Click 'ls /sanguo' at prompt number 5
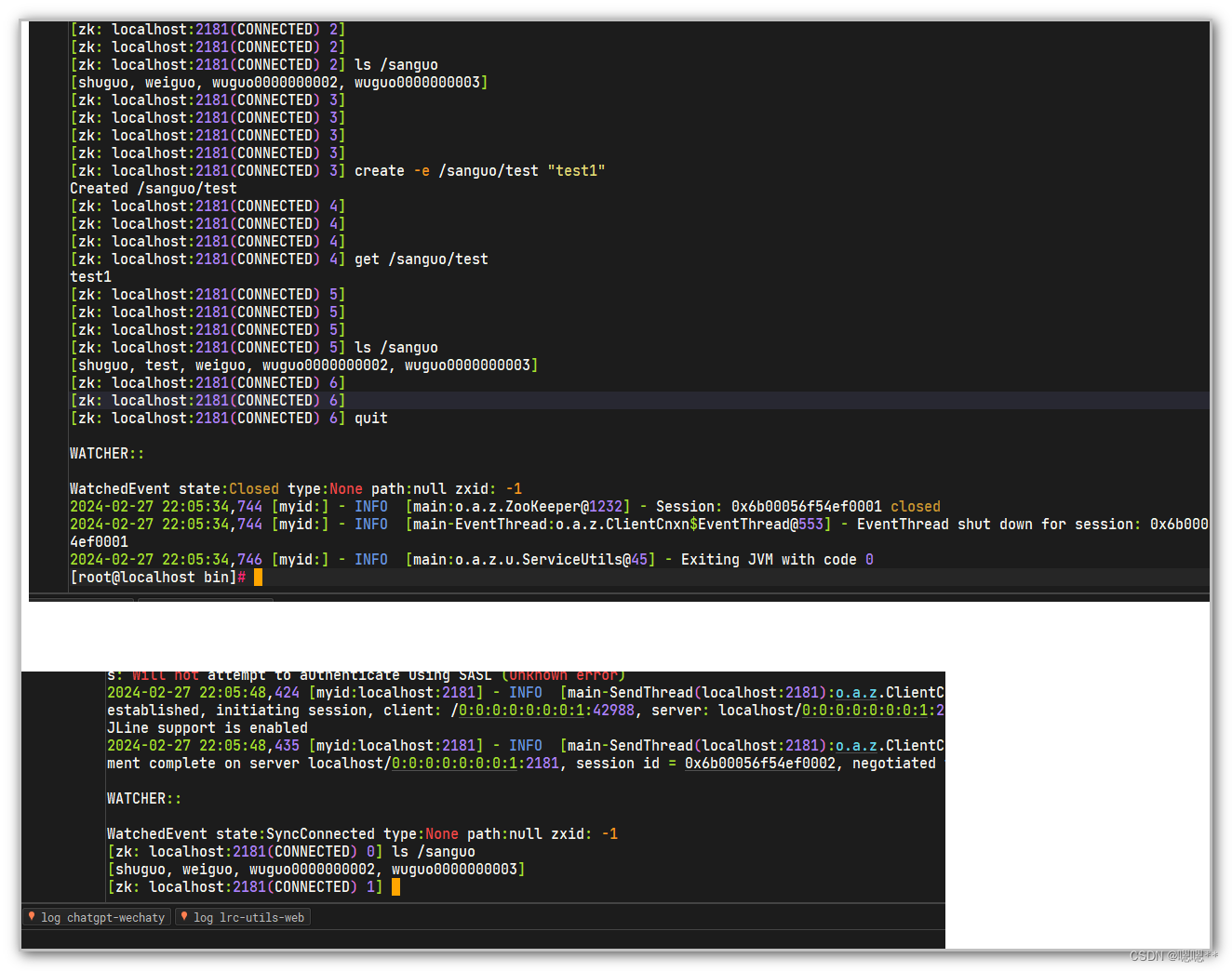The width and height of the screenshot is (1232, 971). [395, 348]
